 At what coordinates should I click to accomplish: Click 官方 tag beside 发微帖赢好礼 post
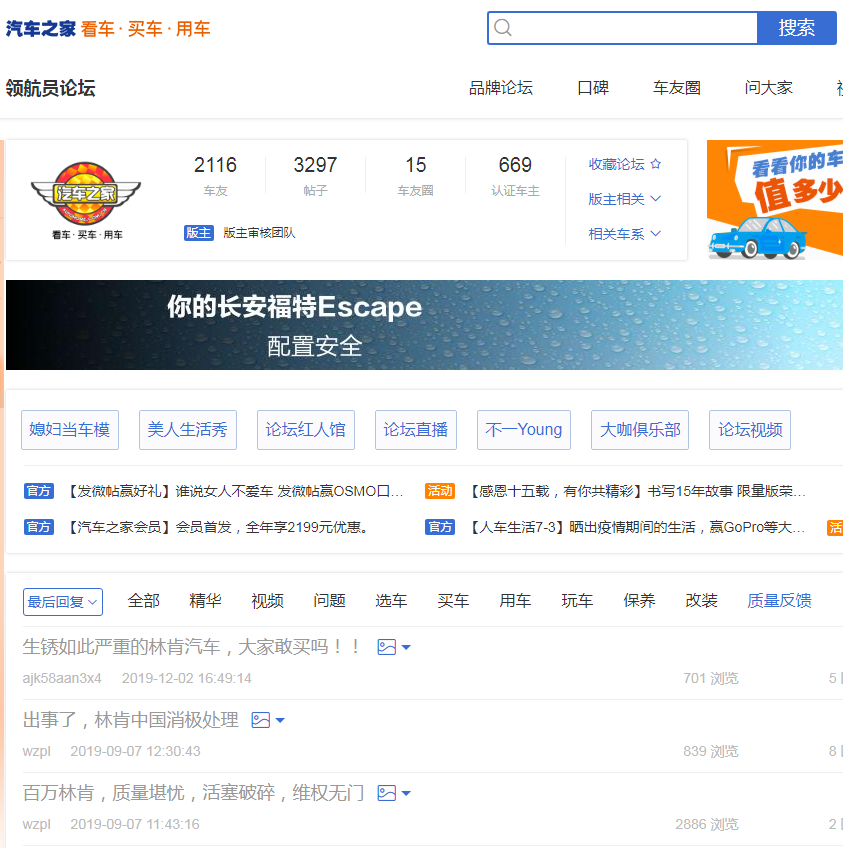point(39,491)
